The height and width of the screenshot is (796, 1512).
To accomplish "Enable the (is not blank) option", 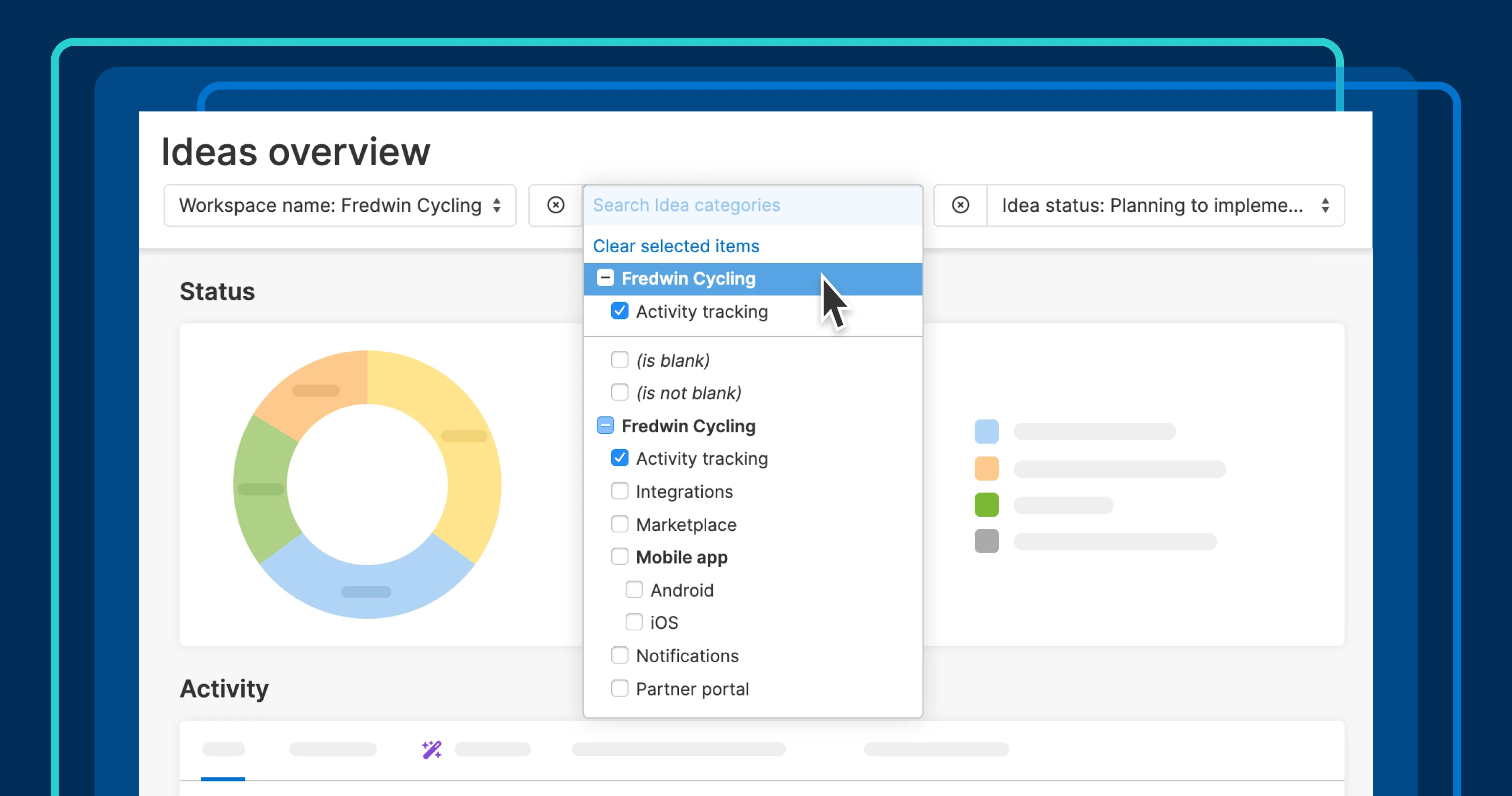I will coord(620,392).
